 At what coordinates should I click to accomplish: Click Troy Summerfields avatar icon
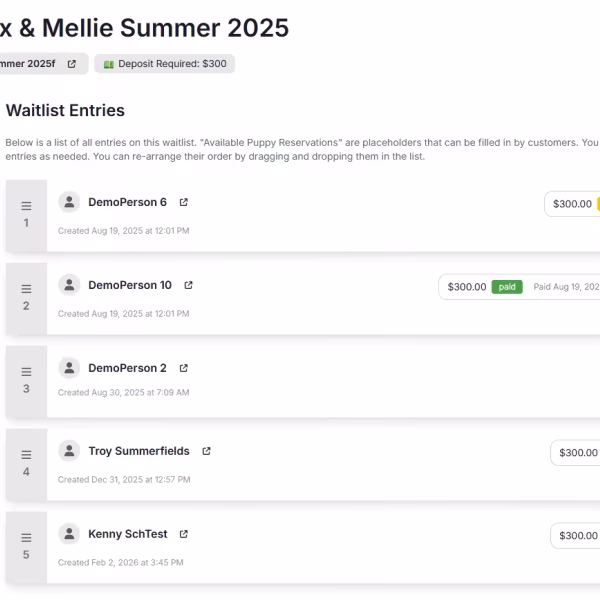coord(69,451)
